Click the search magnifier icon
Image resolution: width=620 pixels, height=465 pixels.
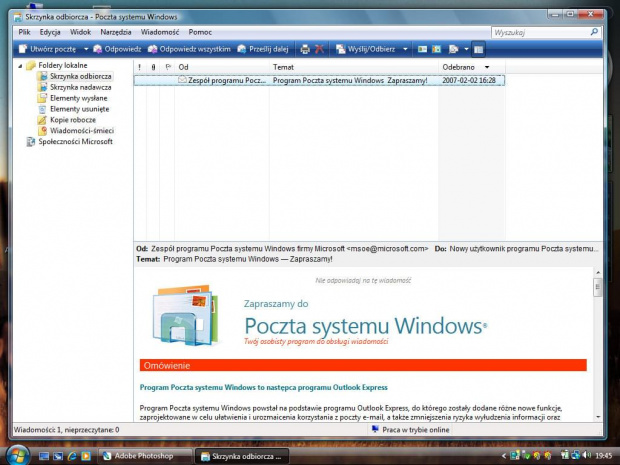[x=594, y=32]
